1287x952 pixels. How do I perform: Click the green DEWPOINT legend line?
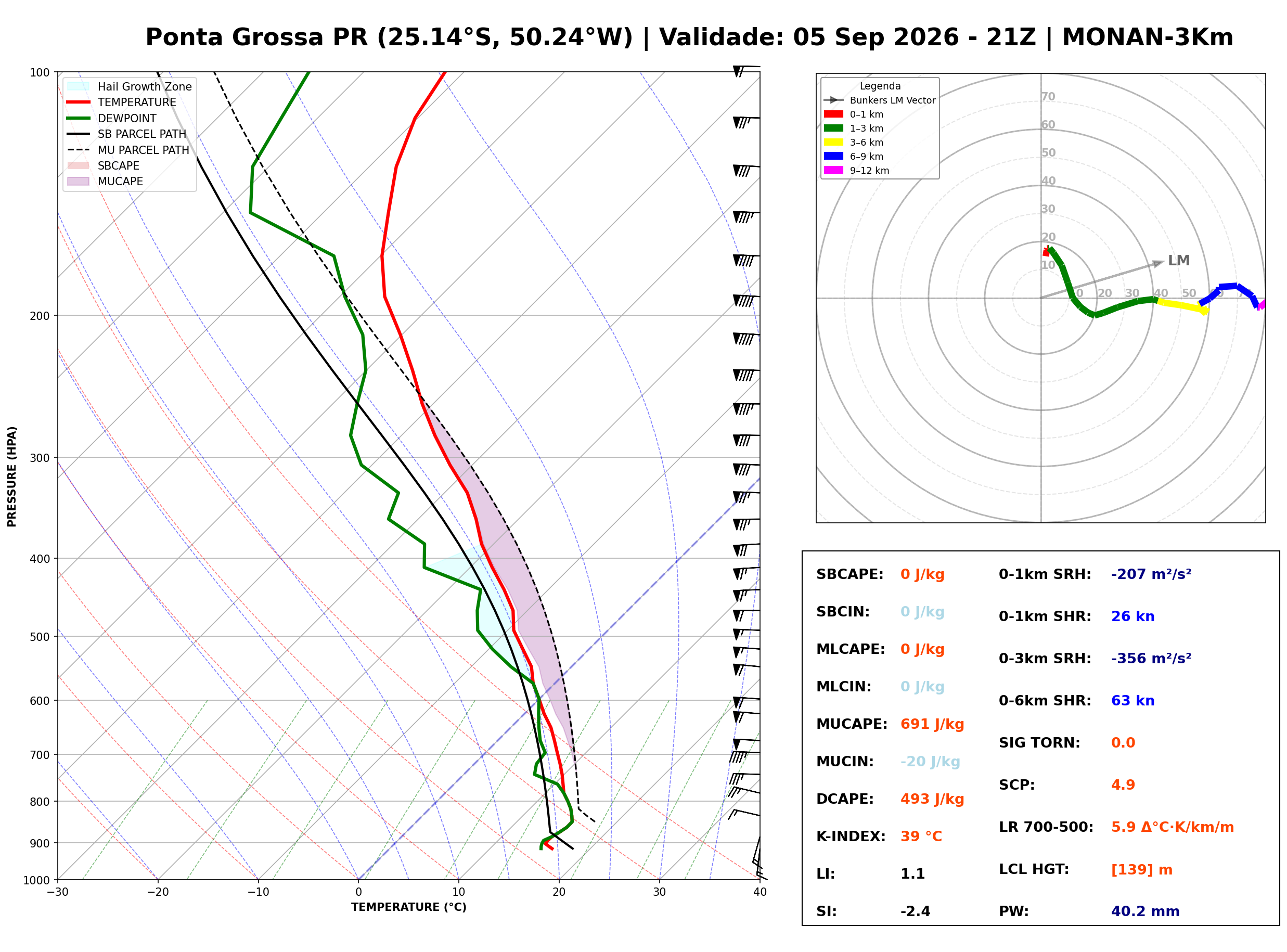79,118
